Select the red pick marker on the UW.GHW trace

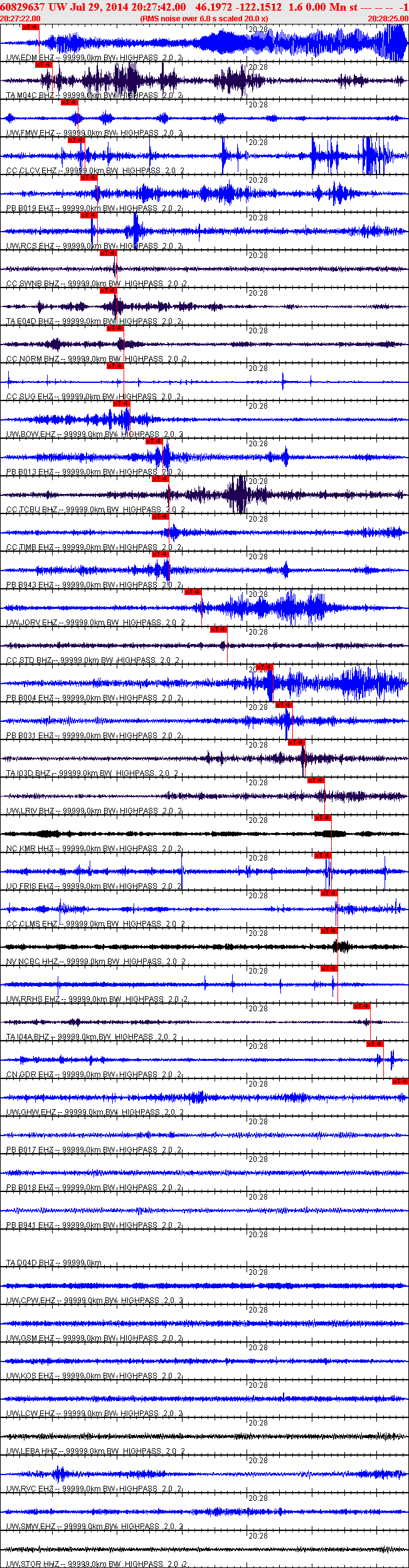coord(401,1082)
